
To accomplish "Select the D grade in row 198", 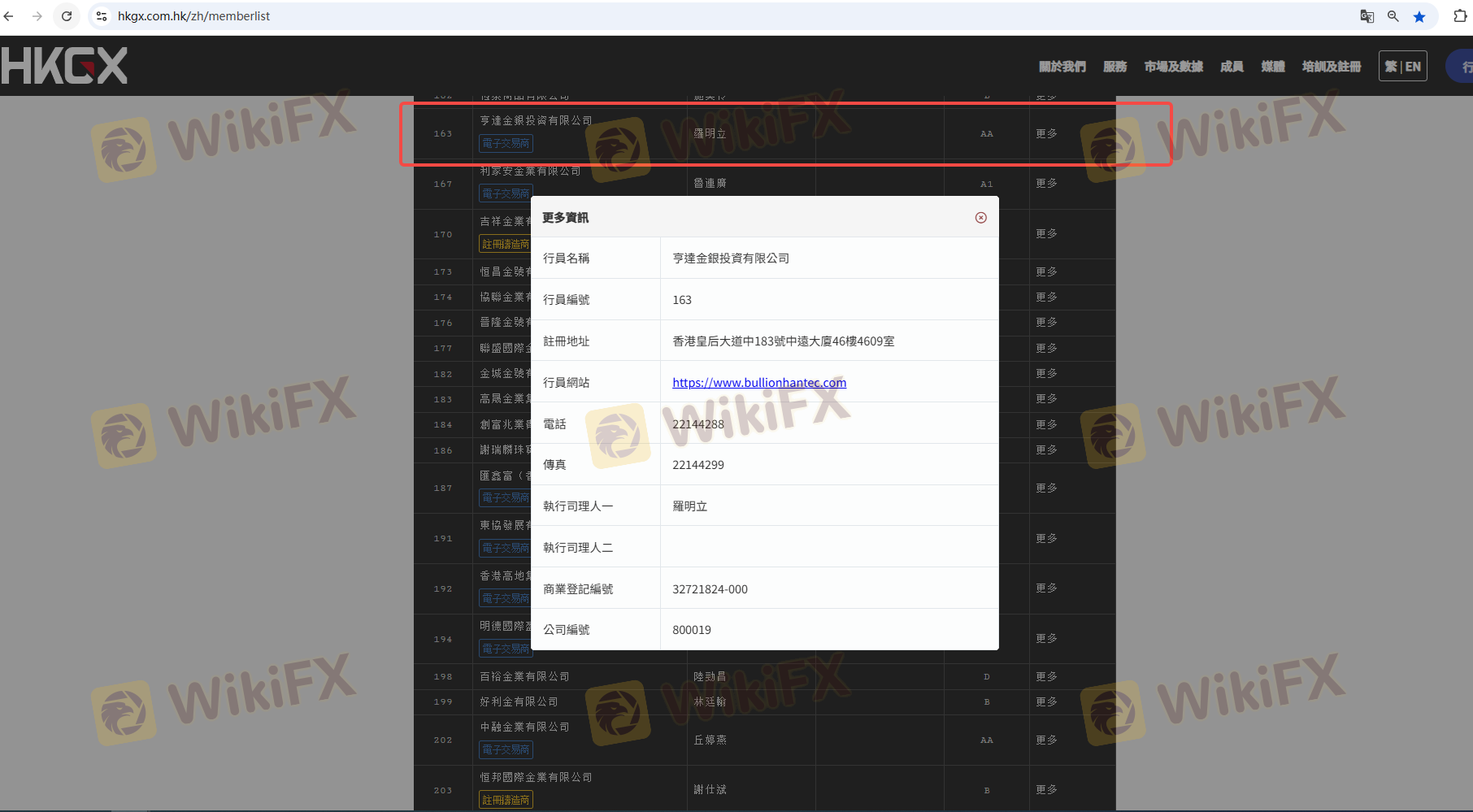I will [x=987, y=677].
